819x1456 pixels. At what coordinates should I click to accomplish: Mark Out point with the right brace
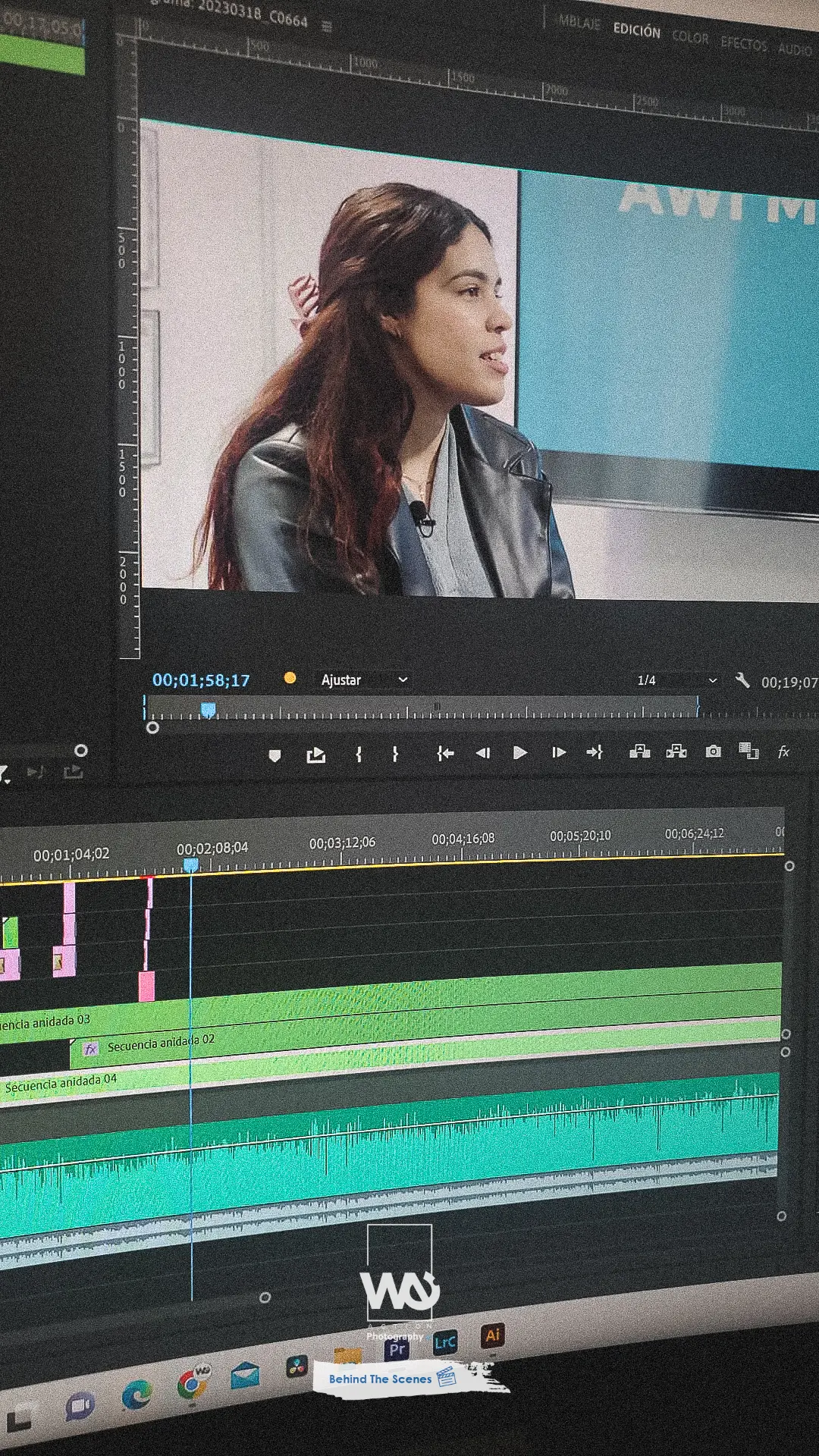(395, 754)
